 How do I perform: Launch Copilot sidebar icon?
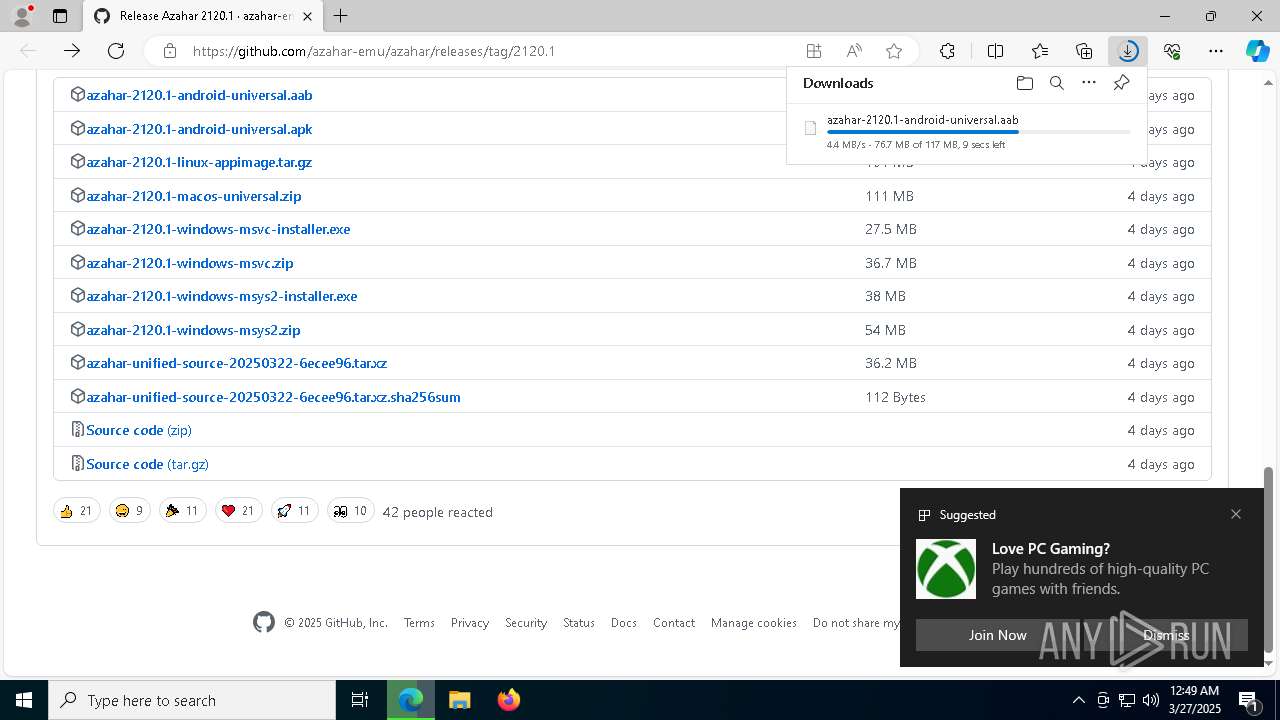[1258, 51]
